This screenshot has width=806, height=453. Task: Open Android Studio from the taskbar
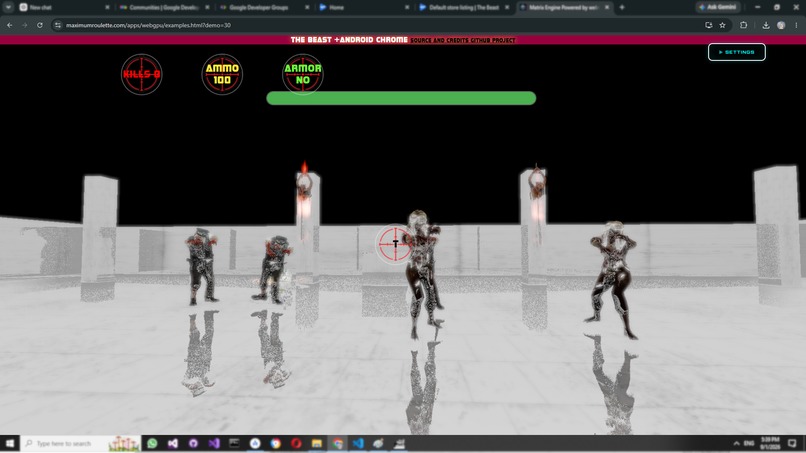pos(255,443)
